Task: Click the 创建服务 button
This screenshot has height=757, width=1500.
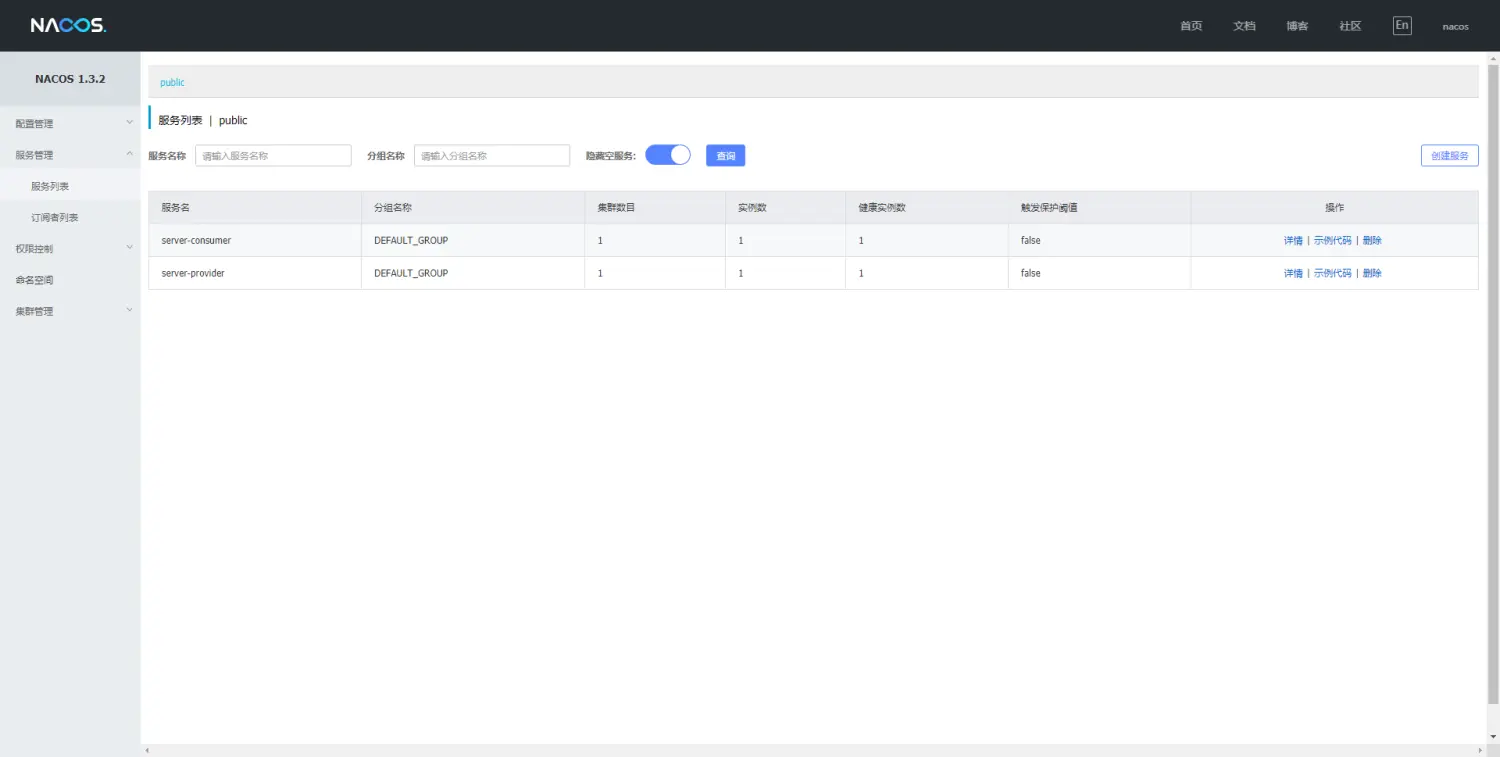Action: coord(1449,155)
